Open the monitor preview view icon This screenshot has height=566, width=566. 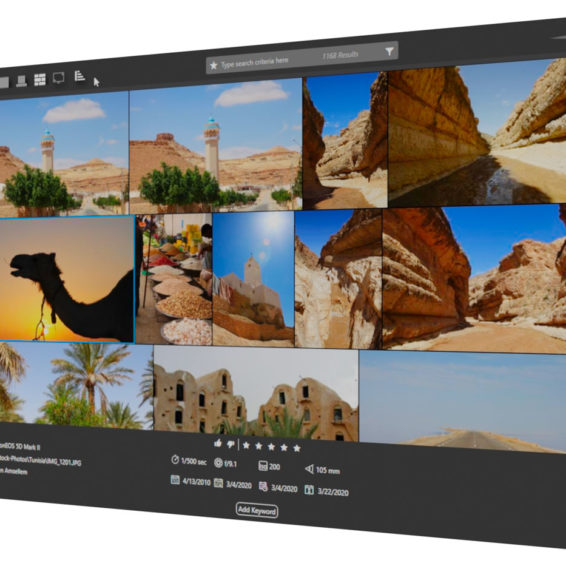(58, 78)
